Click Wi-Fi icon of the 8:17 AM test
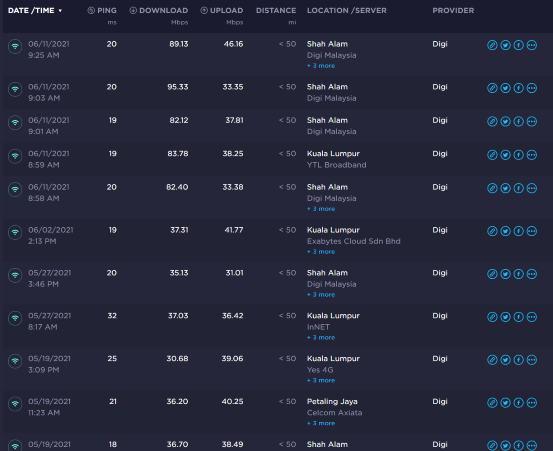The width and height of the screenshot is (553, 451). click(15, 318)
